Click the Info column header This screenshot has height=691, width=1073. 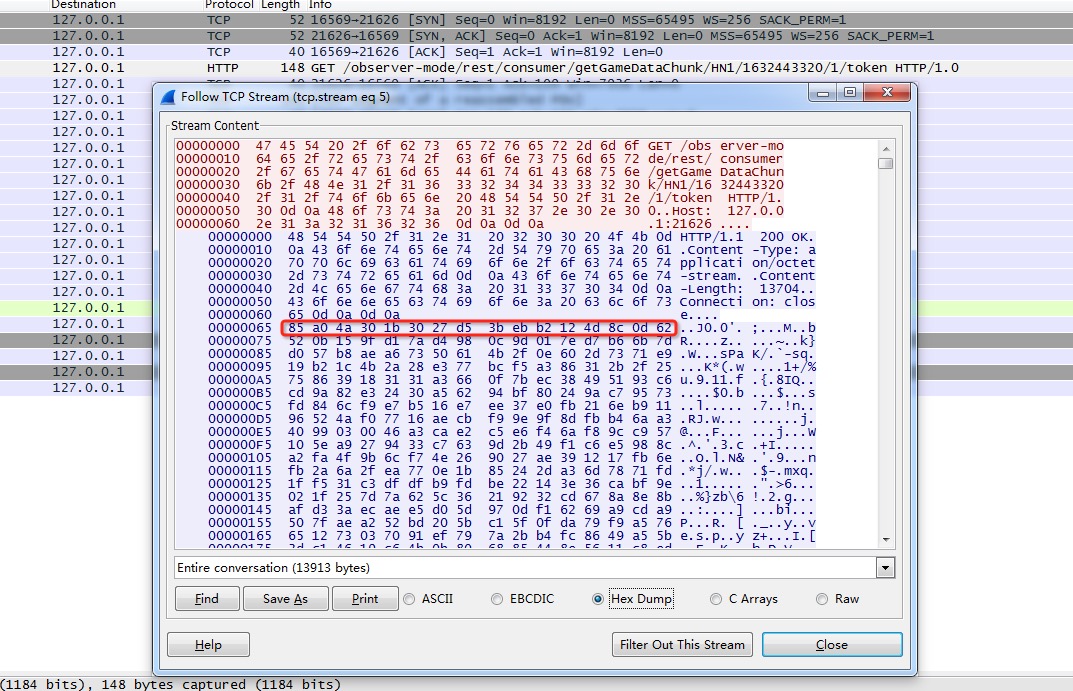tap(320, 5)
